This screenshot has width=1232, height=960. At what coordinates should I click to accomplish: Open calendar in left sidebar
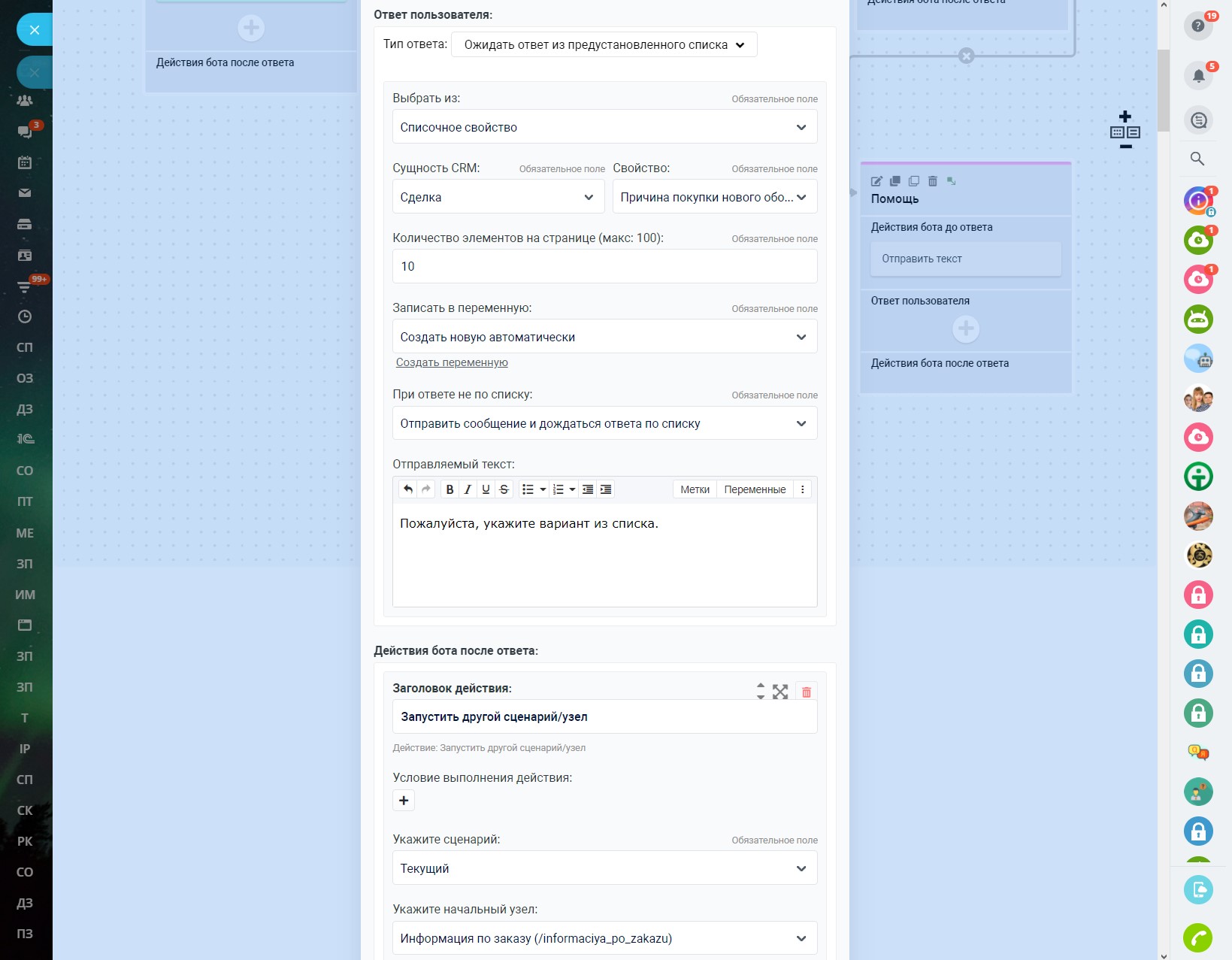[25, 162]
